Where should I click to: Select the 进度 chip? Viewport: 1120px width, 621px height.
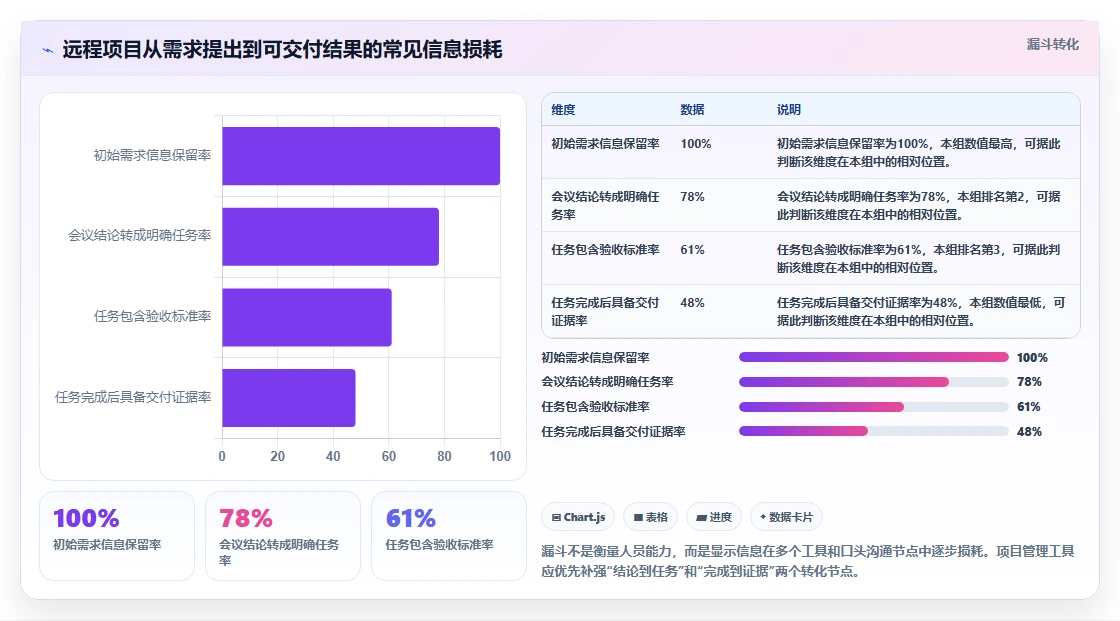coord(714,517)
